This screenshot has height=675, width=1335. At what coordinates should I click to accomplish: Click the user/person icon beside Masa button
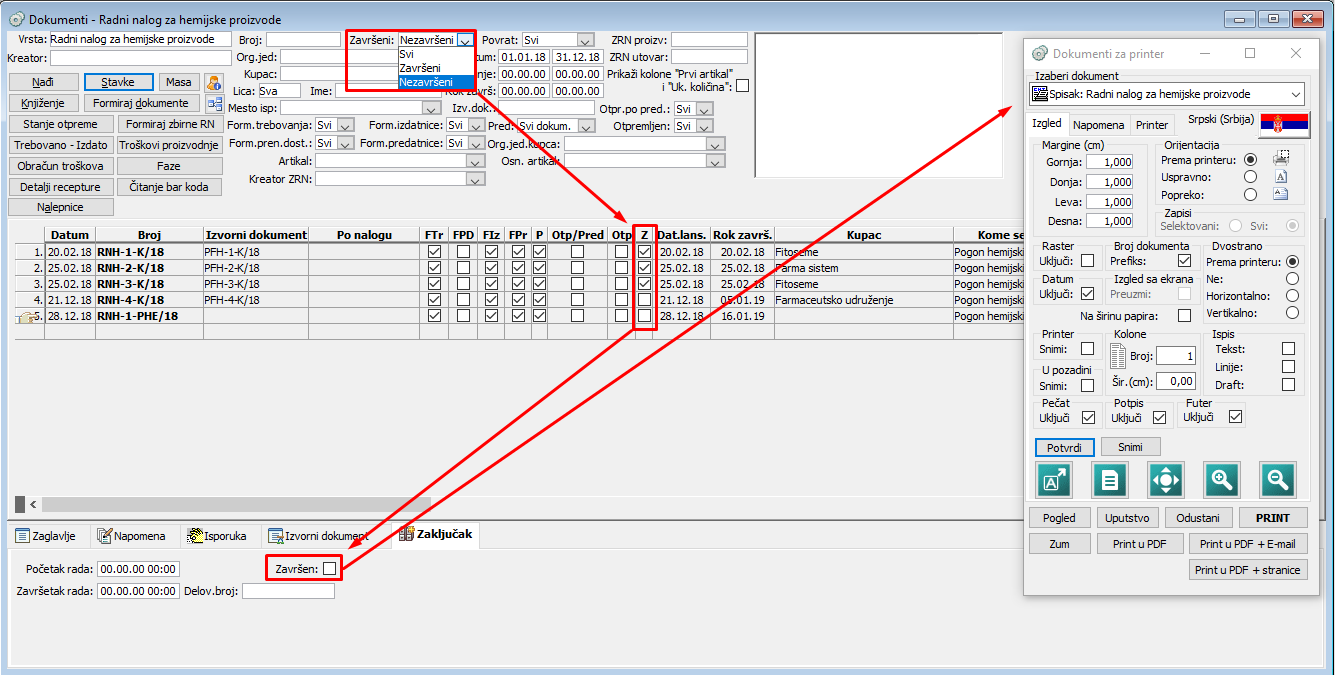(x=213, y=83)
